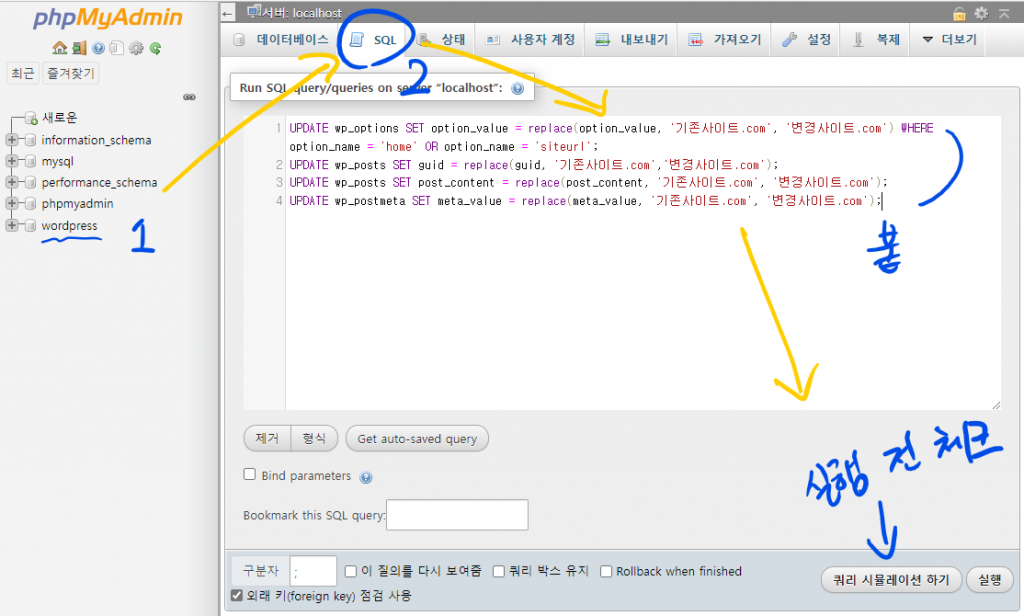Open SQL help icon next to localhost
1024x616 pixels.
click(x=517, y=88)
